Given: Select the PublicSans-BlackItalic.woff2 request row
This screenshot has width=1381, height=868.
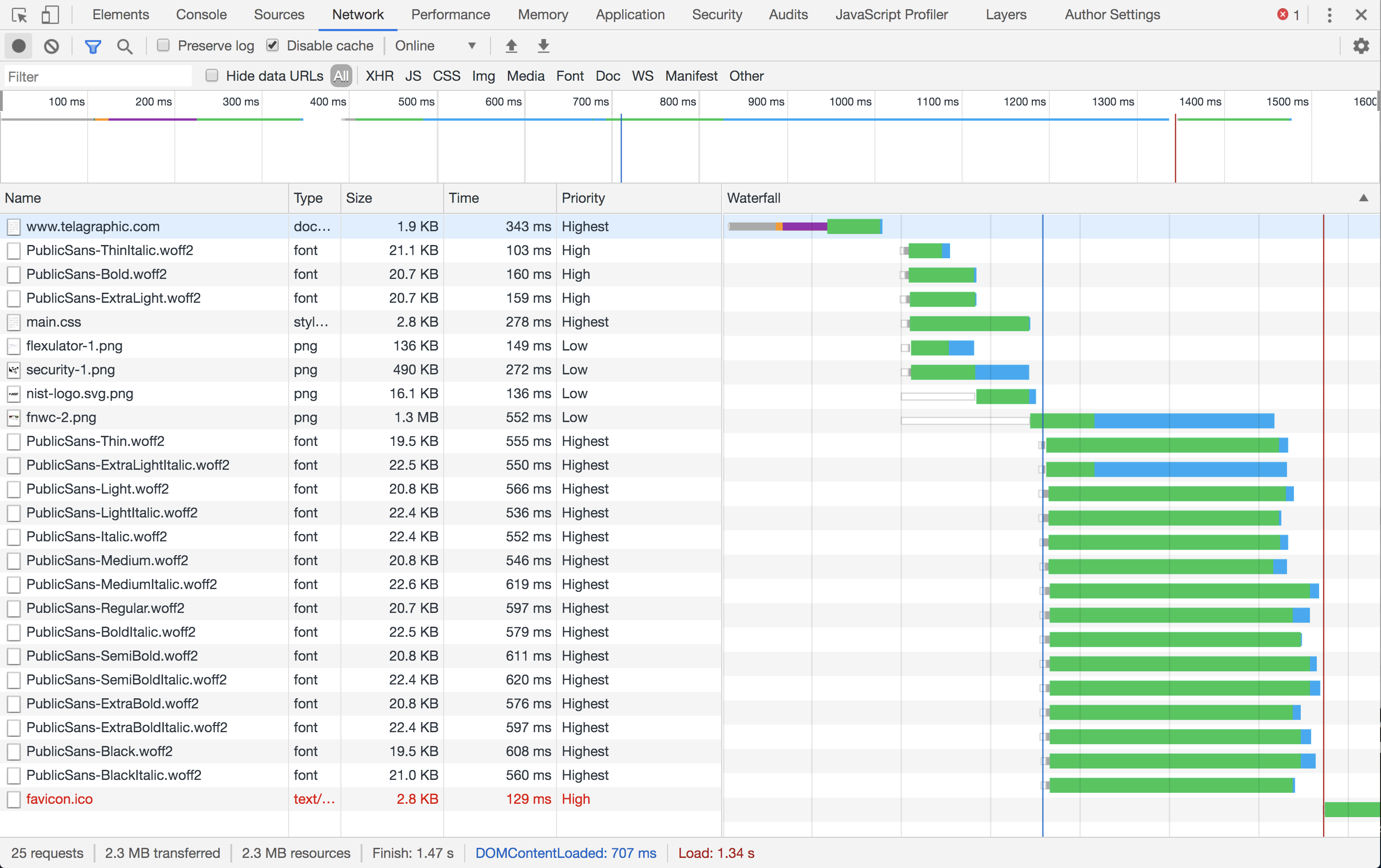Looking at the screenshot, I should (361, 775).
